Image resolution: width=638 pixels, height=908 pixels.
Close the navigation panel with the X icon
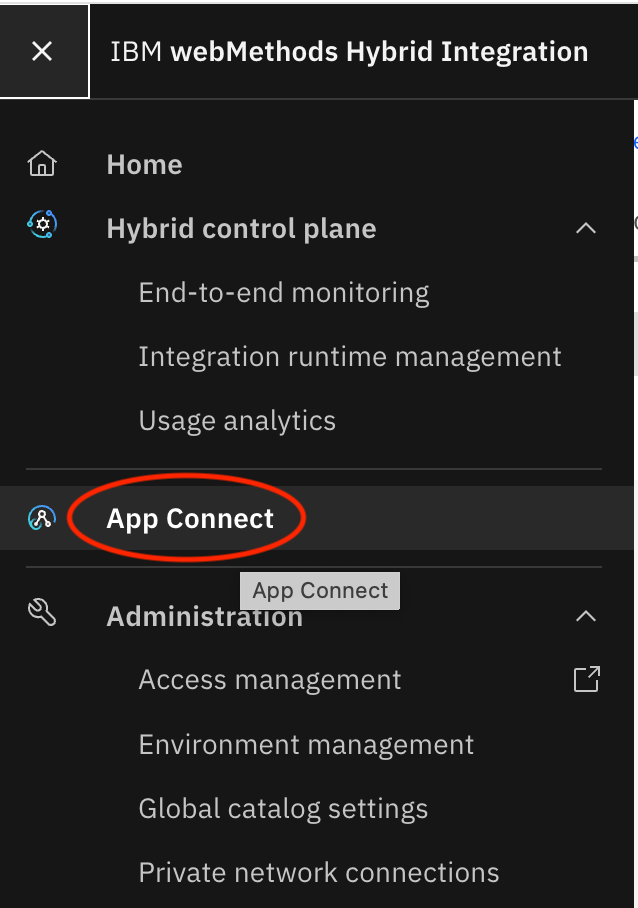pyautogui.click(x=42, y=51)
